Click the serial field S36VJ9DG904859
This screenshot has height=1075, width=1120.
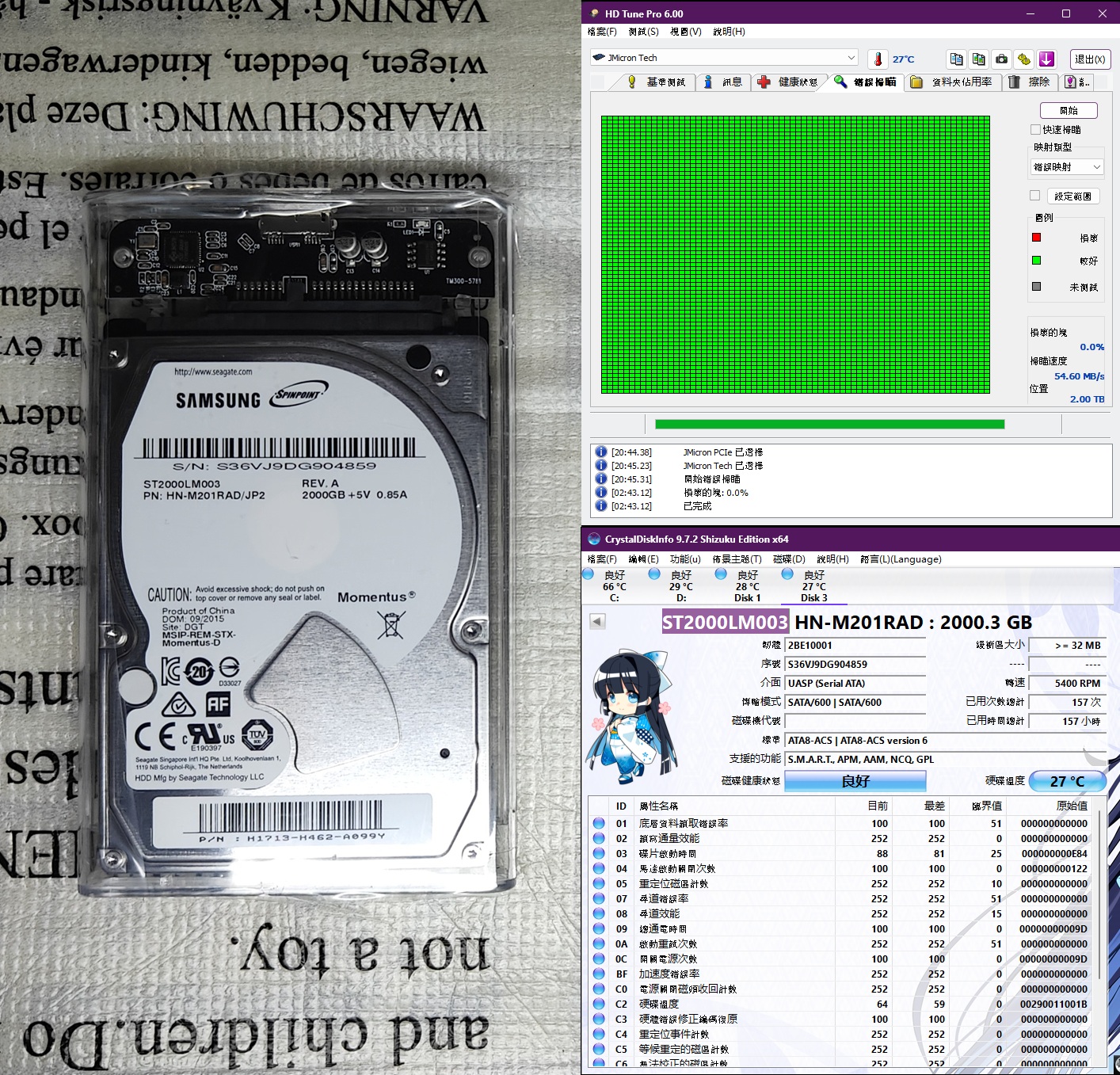tap(855, 664)
